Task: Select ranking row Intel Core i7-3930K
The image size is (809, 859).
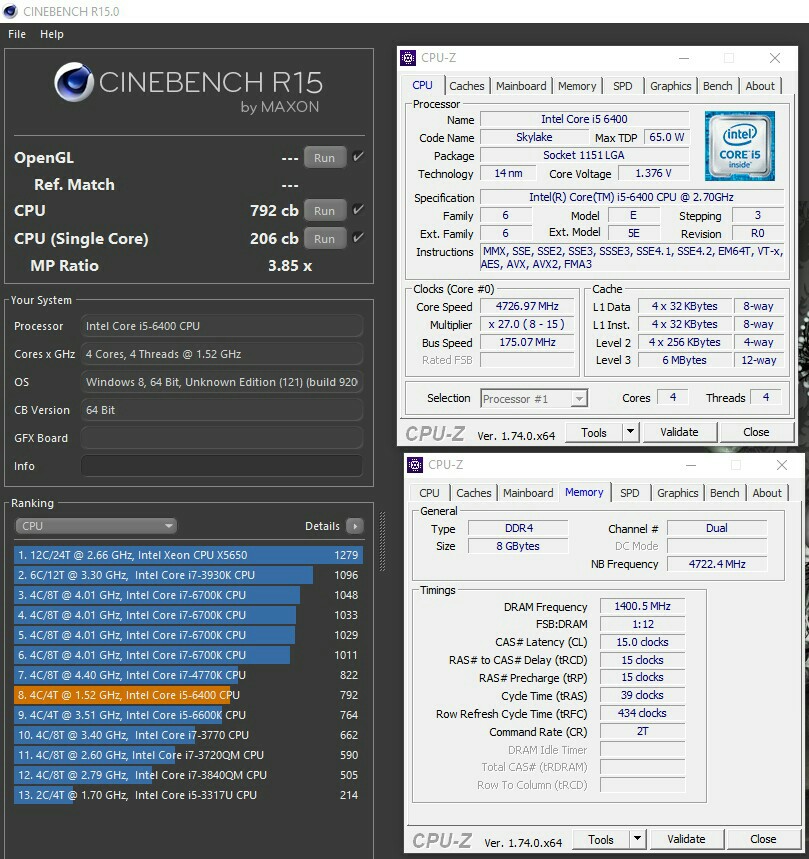Action: [x=188, y=575]
